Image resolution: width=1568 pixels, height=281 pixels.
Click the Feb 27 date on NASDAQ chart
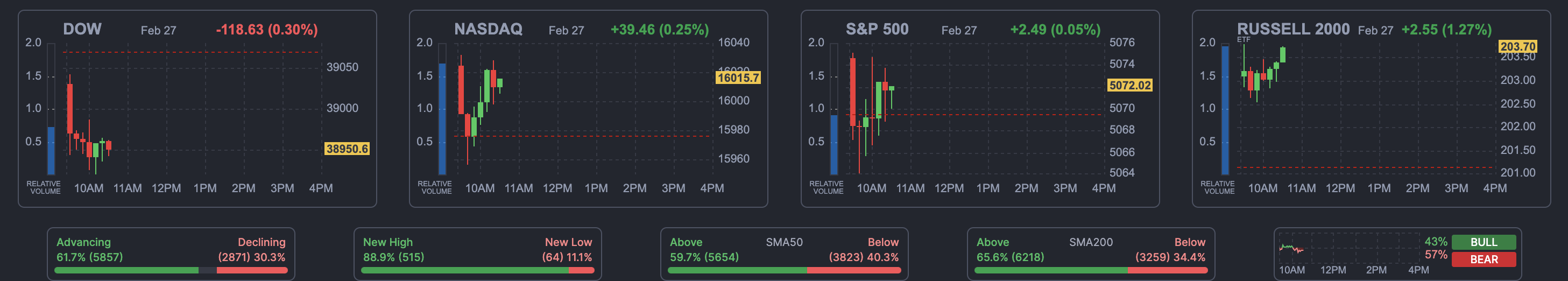[x=566, y=31]
